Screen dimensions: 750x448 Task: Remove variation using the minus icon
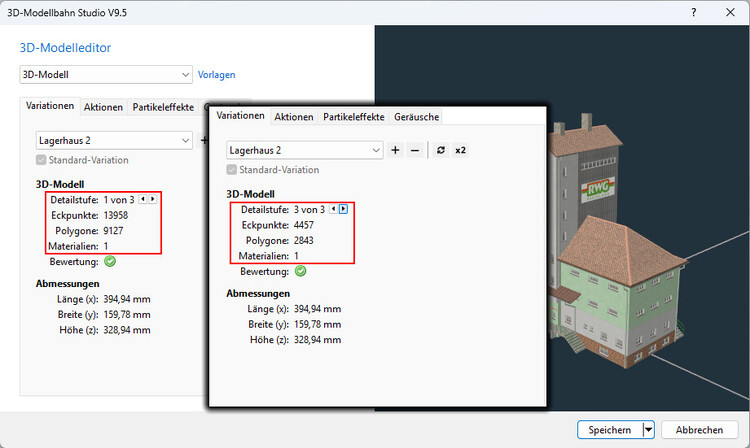coord(415,150)
